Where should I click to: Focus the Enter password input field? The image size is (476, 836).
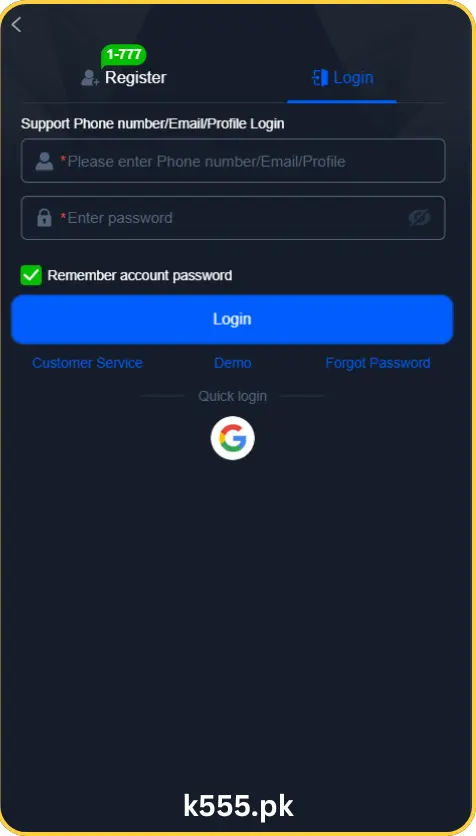[x=233, y=218]
